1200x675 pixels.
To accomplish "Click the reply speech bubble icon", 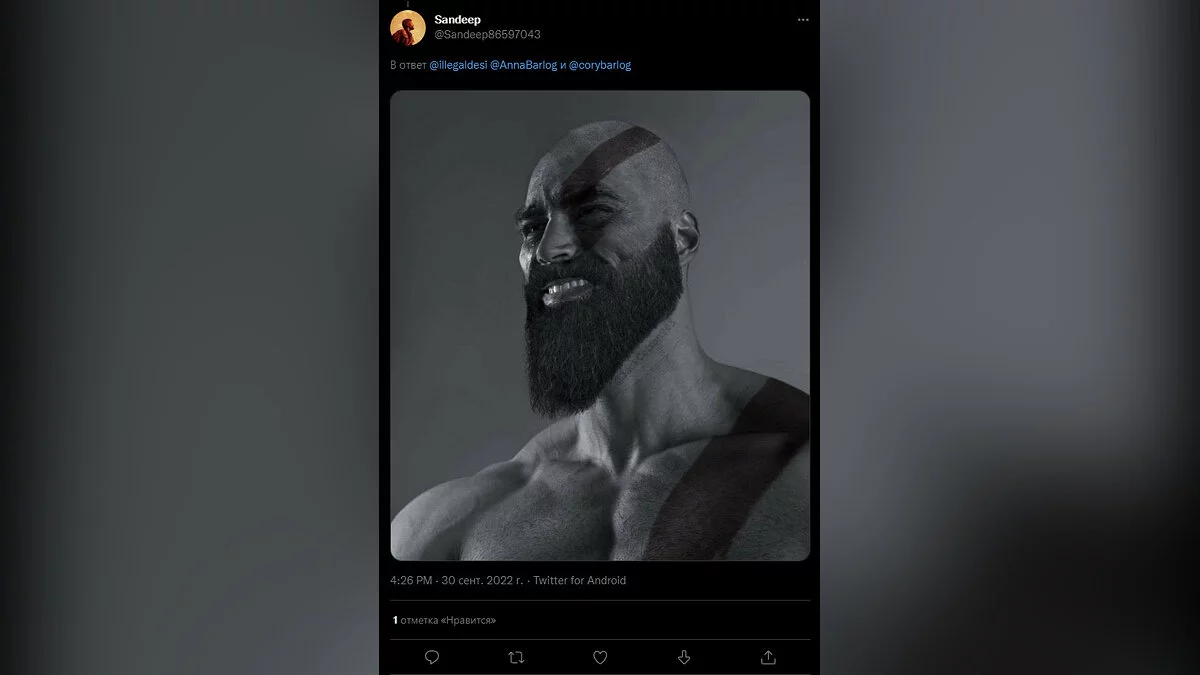I will 432,657.
